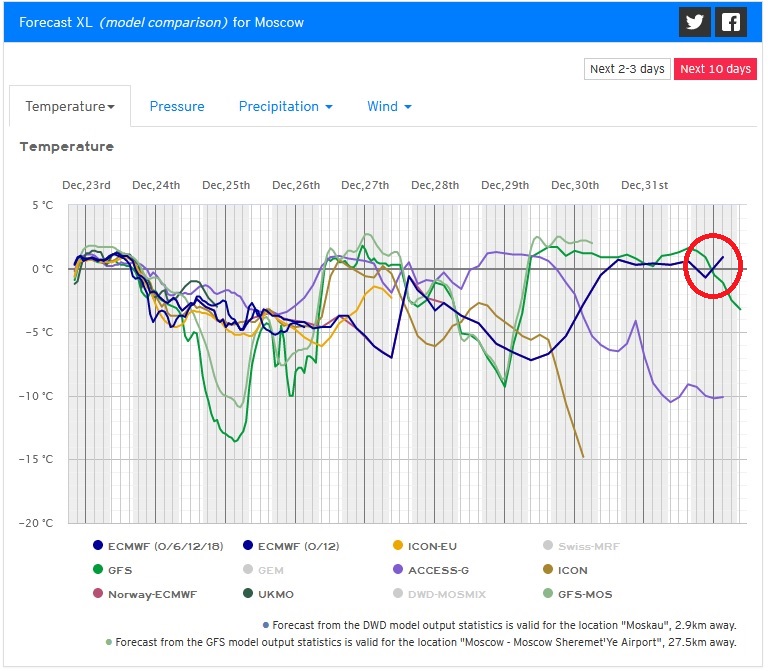The width and height of the screenshot is (782, 671).
Task: Click the Dec,30th date label
Action: 575,185
